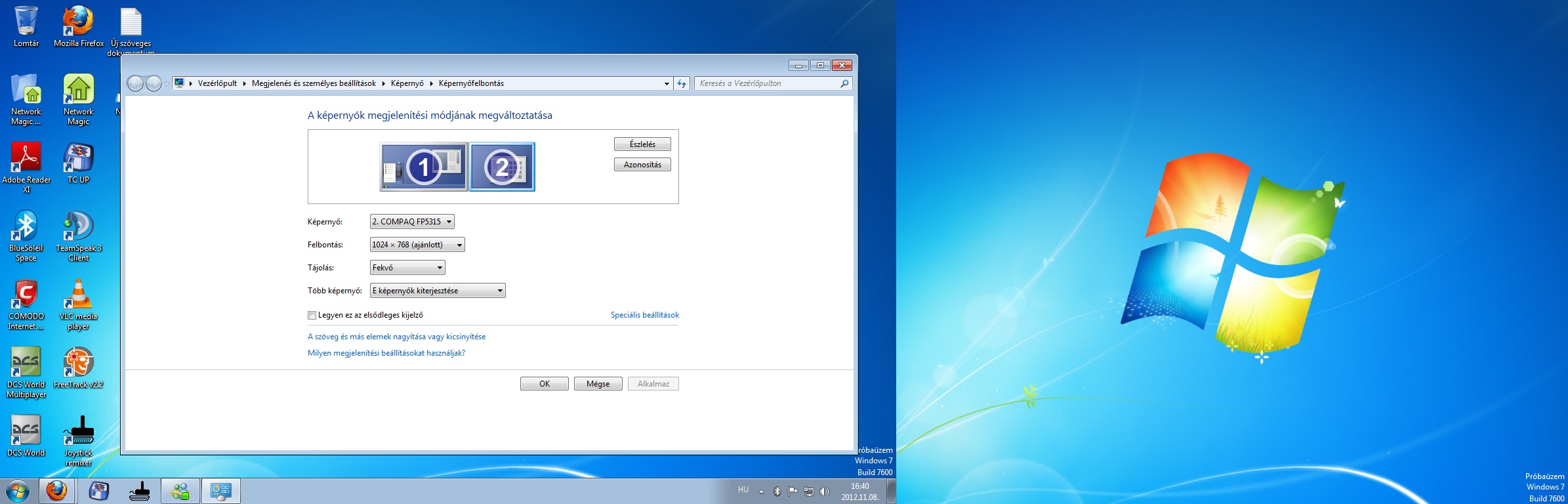This screenshot has width=1568, height=504.
Task: Click the Keresés a Vezérlőpulton search field
Action: [773, 83]
